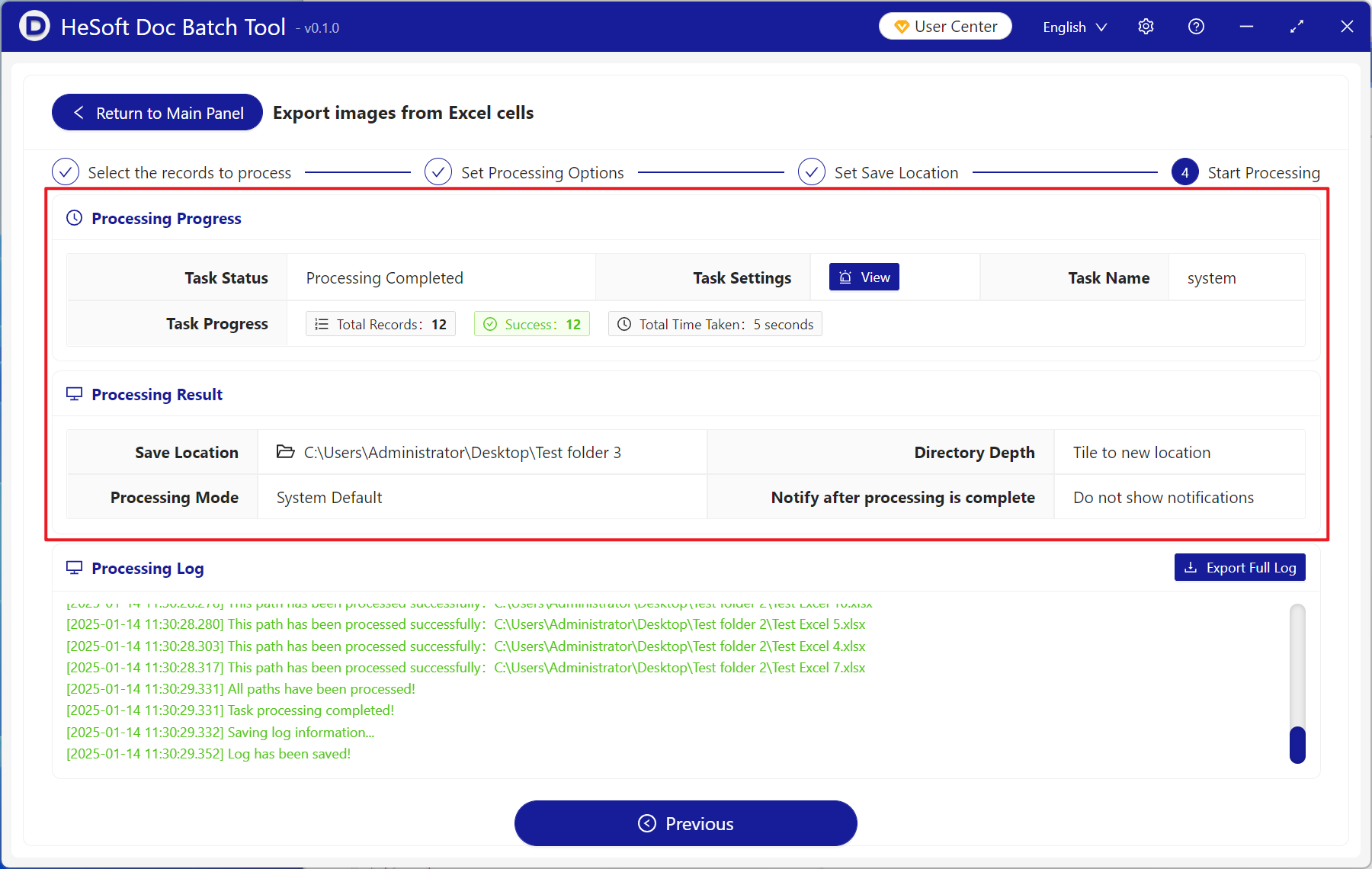Image resolution: width=1372 pixels, height=869 pixels.
Task: Click the Processing Progress clock icon
Action: 74,218
